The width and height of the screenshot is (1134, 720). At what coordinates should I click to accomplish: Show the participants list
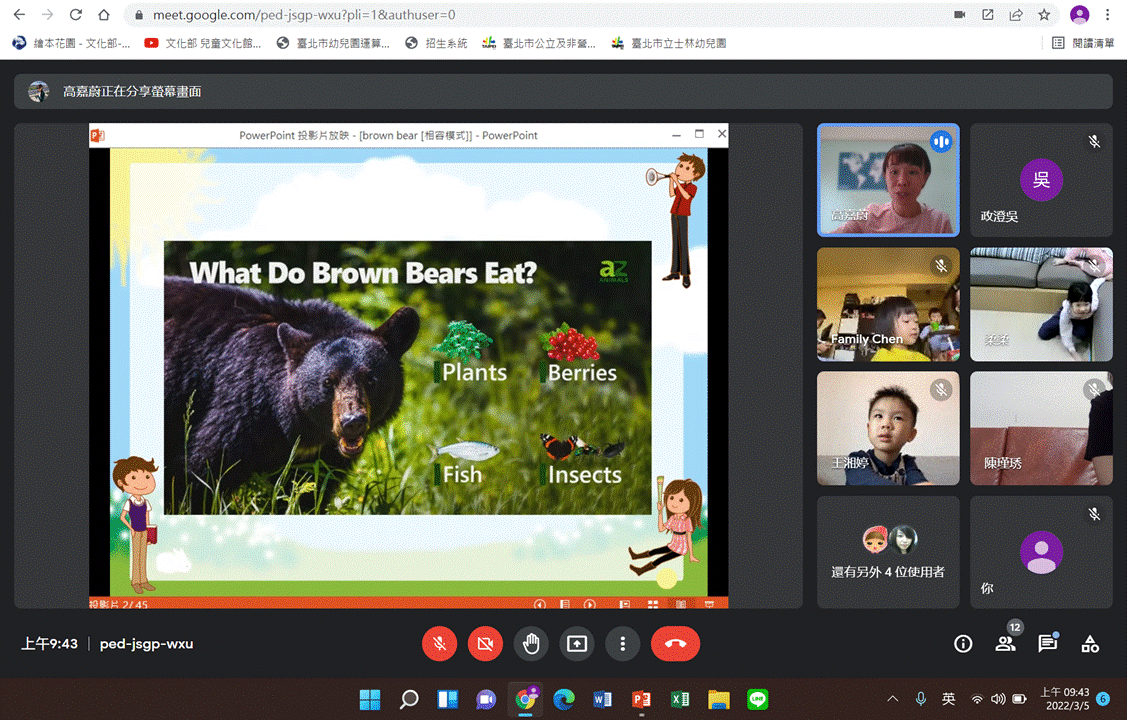point(1005,644)
